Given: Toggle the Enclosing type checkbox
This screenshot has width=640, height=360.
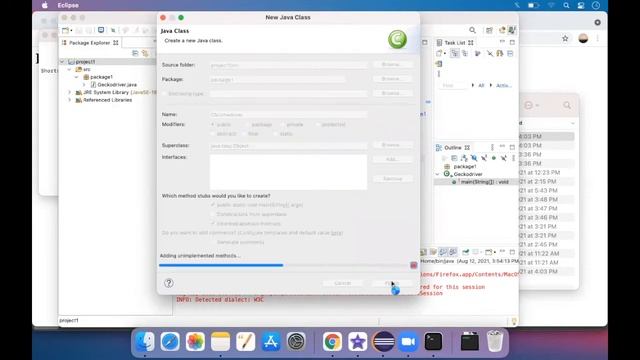Looking at the screenshot, I should 165,94.
